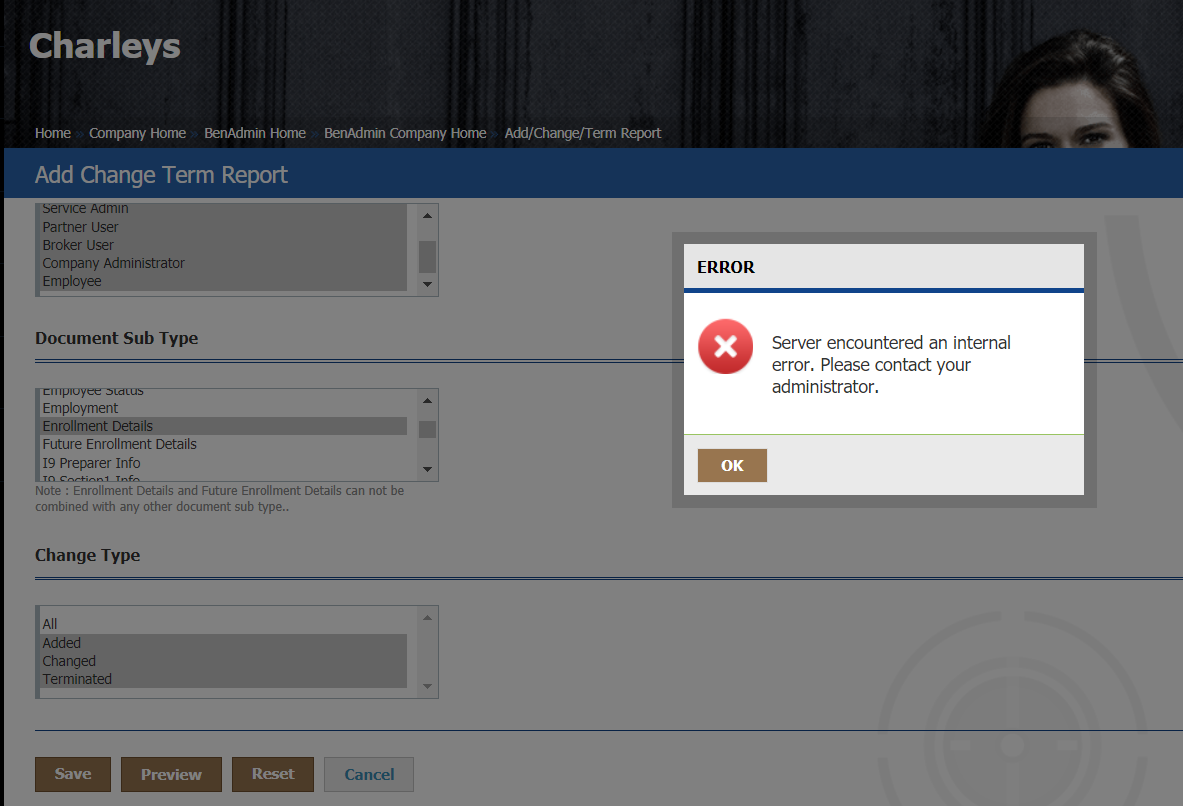Select Enrollment Details in sub type list
Screen dimensions: 1183x806
[98, 426]
